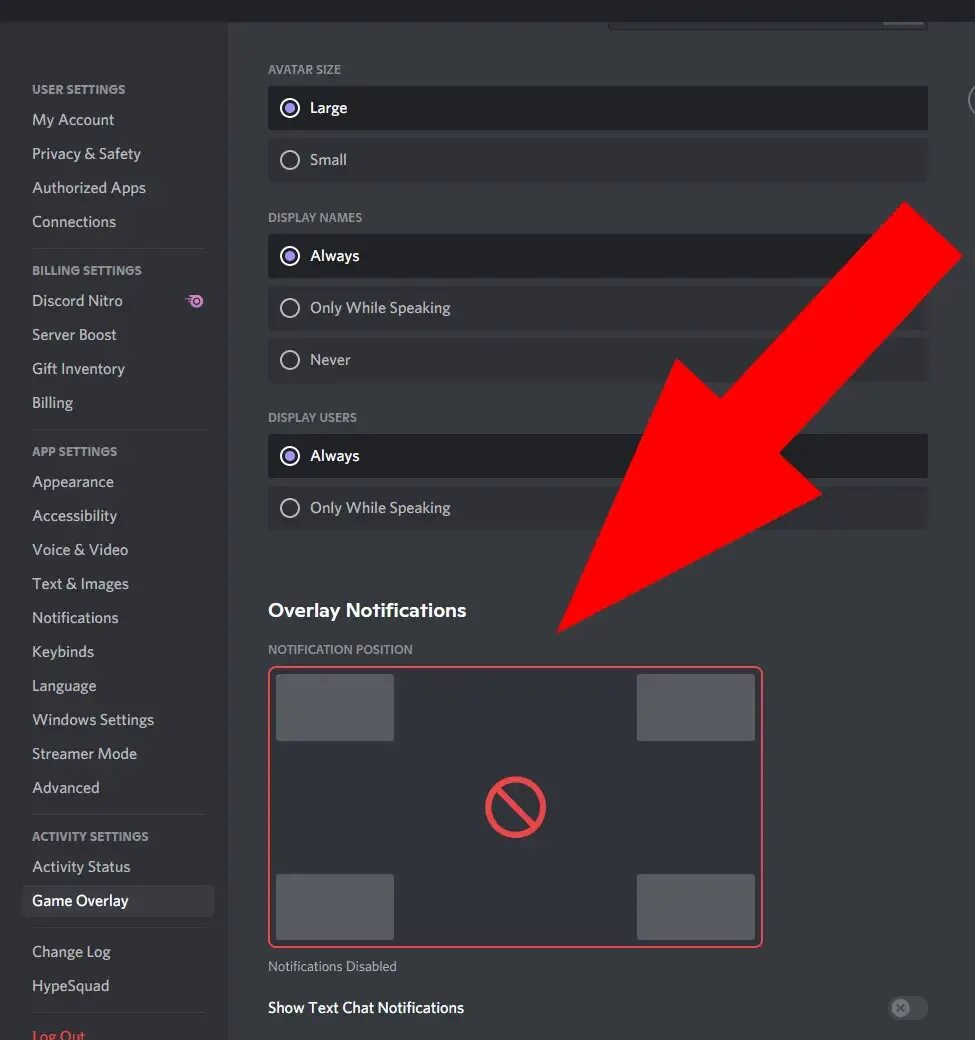Open the Change Log
The width and height of the screenshot is (975, 1040).
point(71,952)
